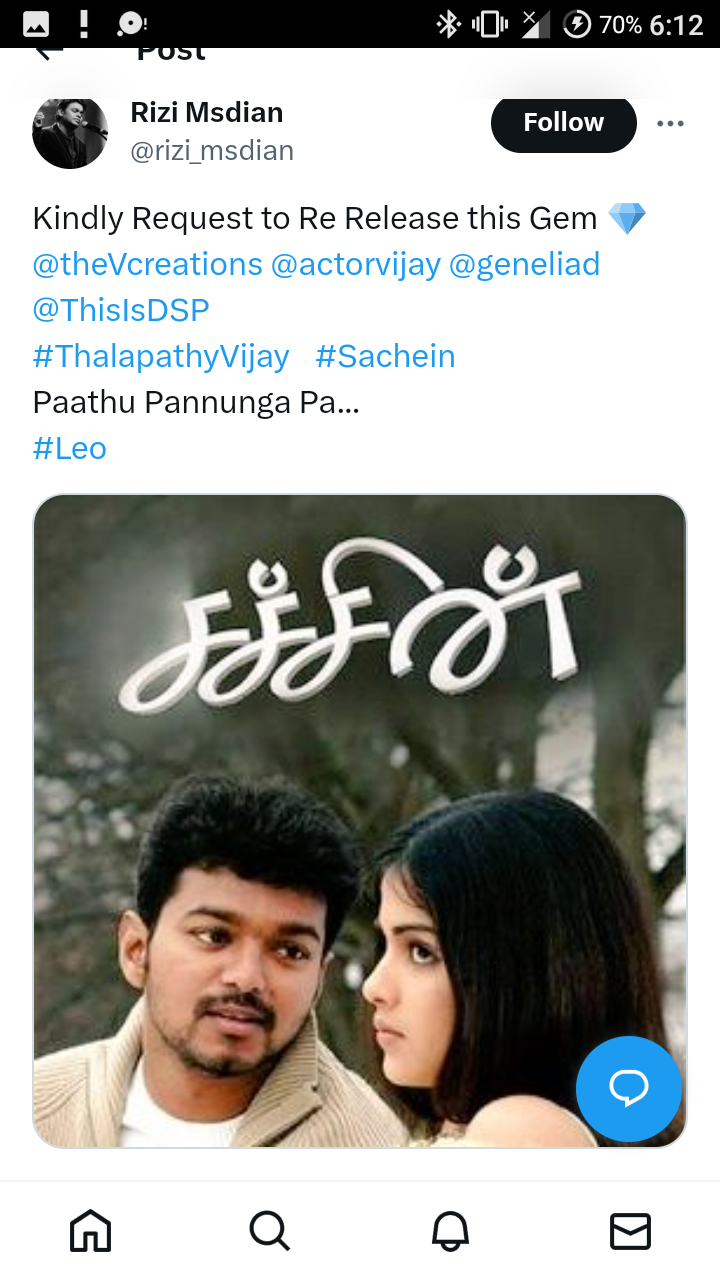720x1280 pixels.
Task: Open Rizi Msdian's profile avatar
Action: coord(70,132)
